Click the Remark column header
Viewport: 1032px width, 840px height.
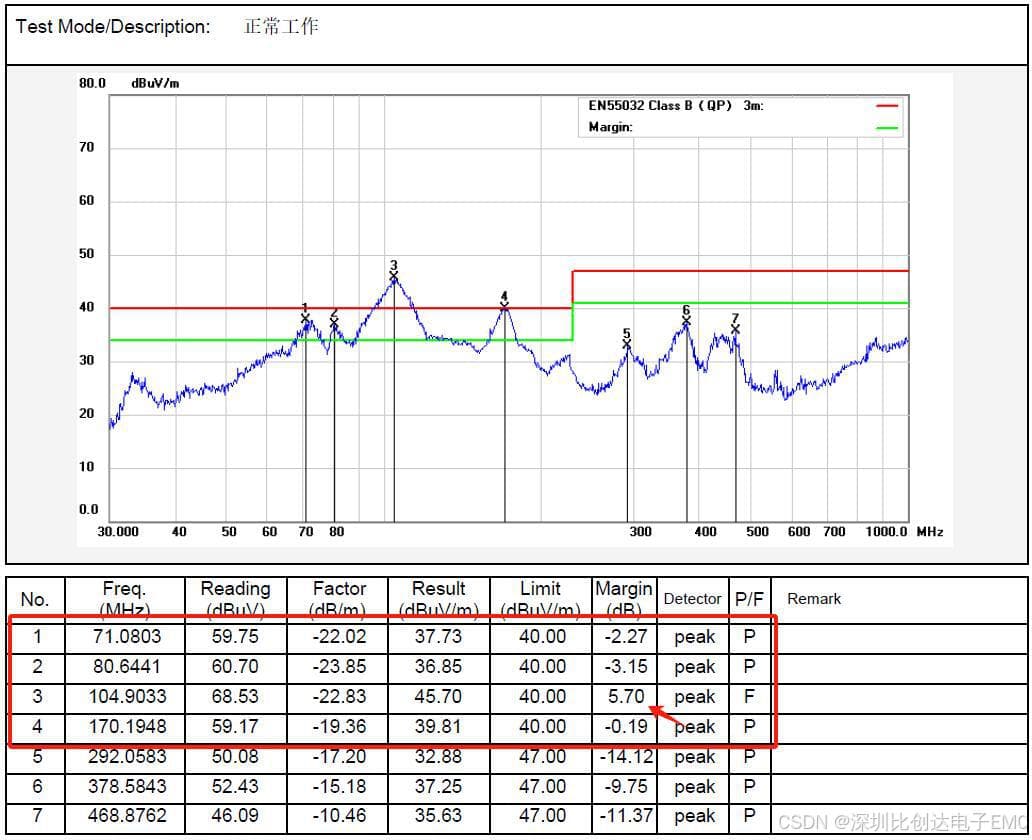[814, 598]
